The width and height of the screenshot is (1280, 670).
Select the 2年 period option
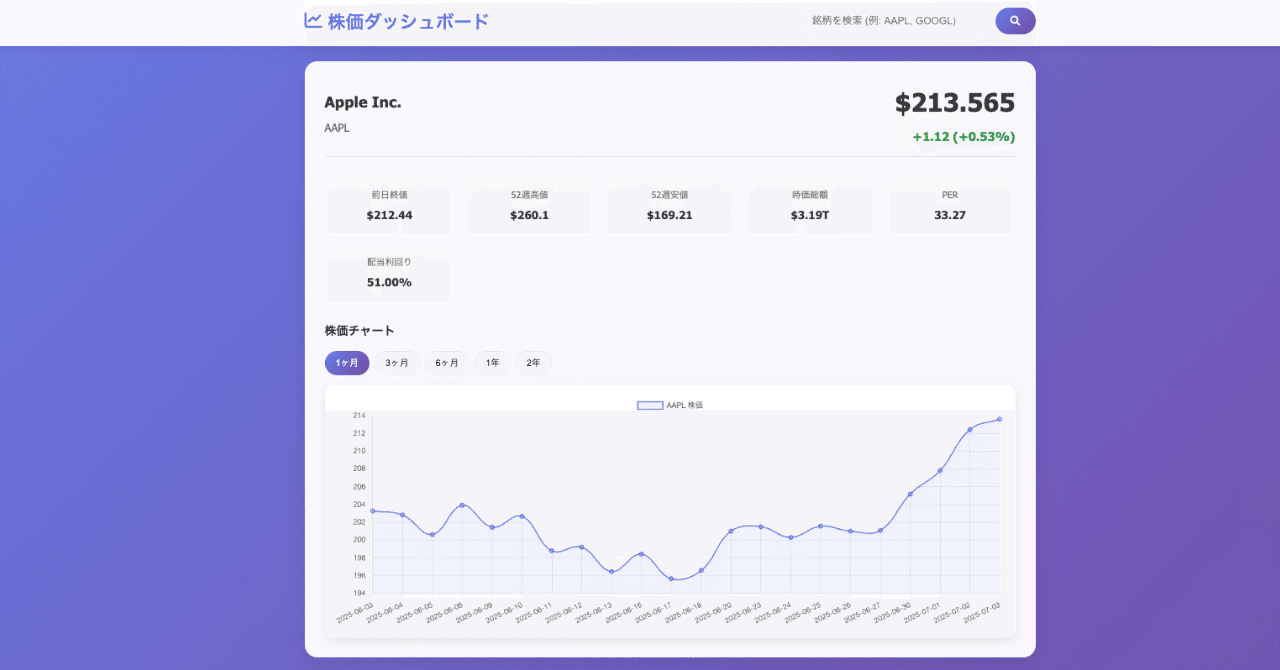(x=533, y=362)
